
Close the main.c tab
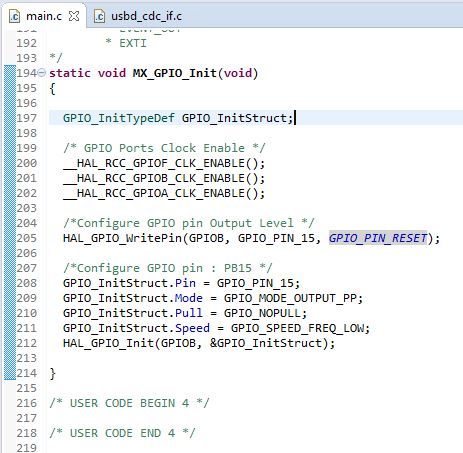[x=74, y=16]
